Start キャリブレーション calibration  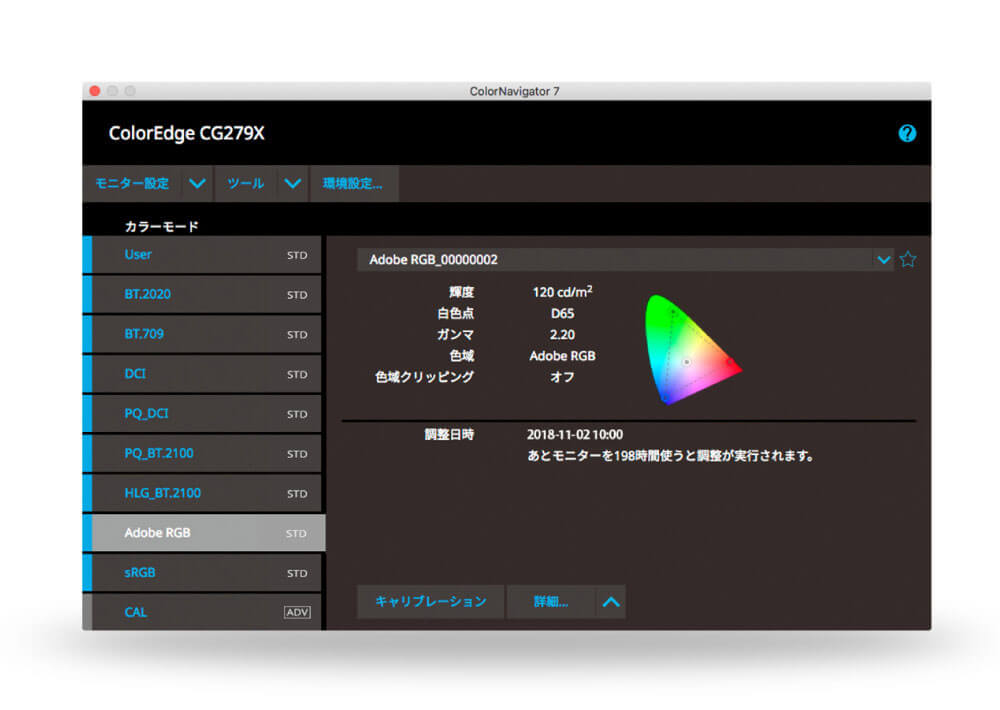click(430, 602)
